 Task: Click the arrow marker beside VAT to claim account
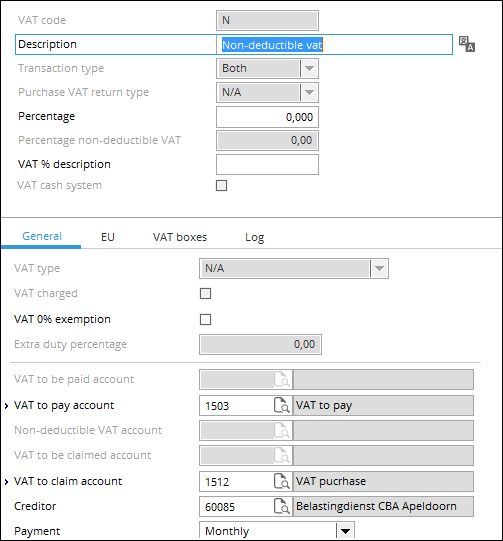[6, 482]
